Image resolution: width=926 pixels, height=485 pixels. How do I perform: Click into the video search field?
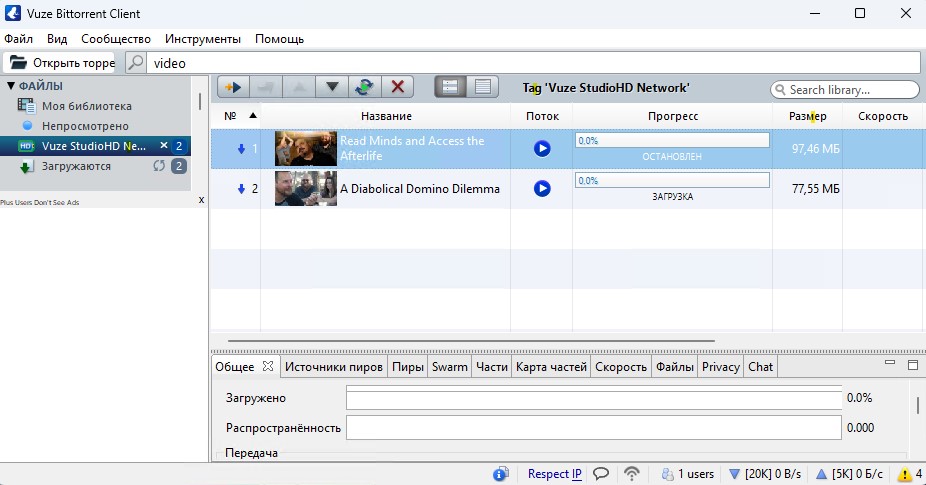click(x=533, y=63)
